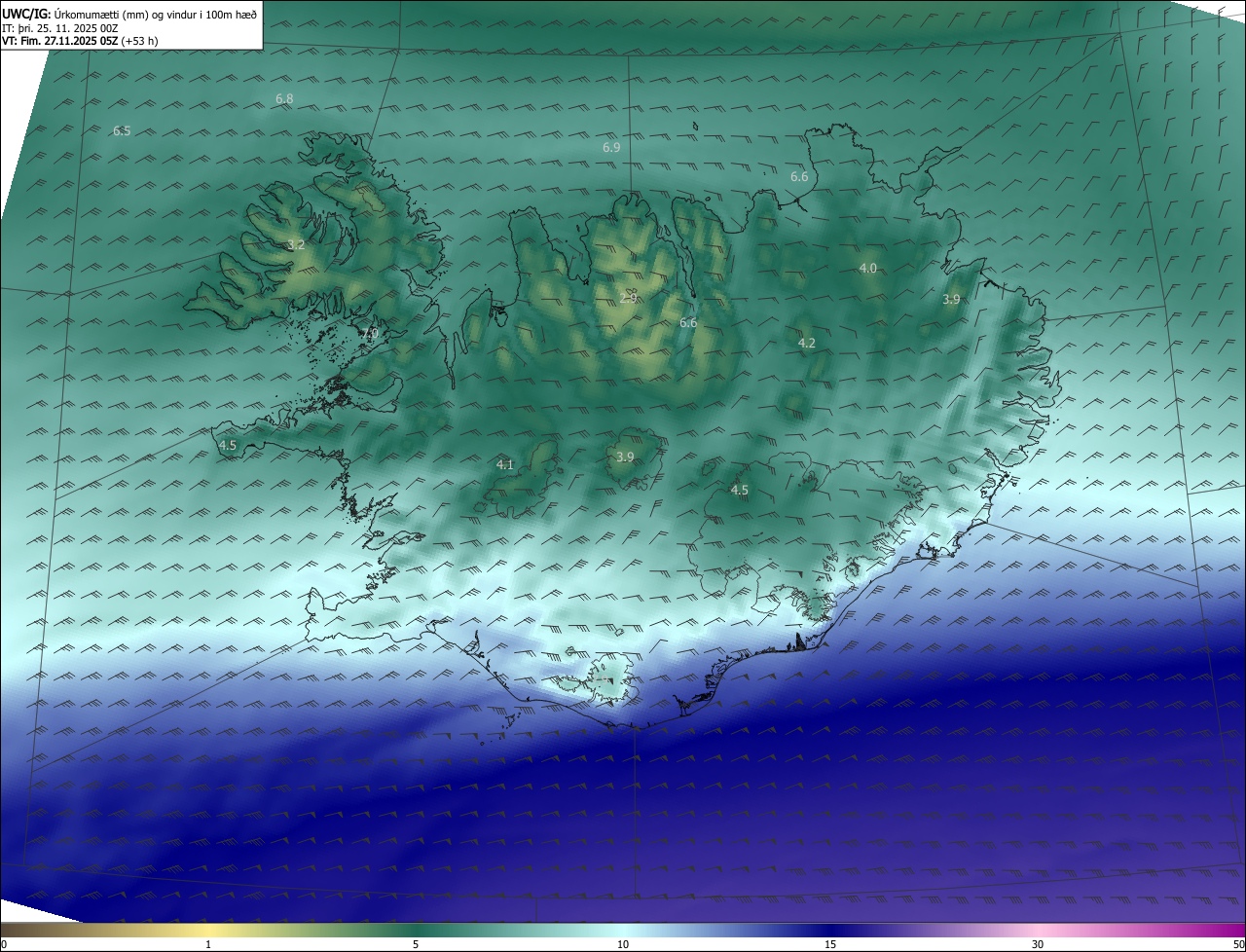Image resolution: width=1246 pixels, height=952 pixels.
Task: Click the 15 tick on the colour scale
Action: coord(830,944)
